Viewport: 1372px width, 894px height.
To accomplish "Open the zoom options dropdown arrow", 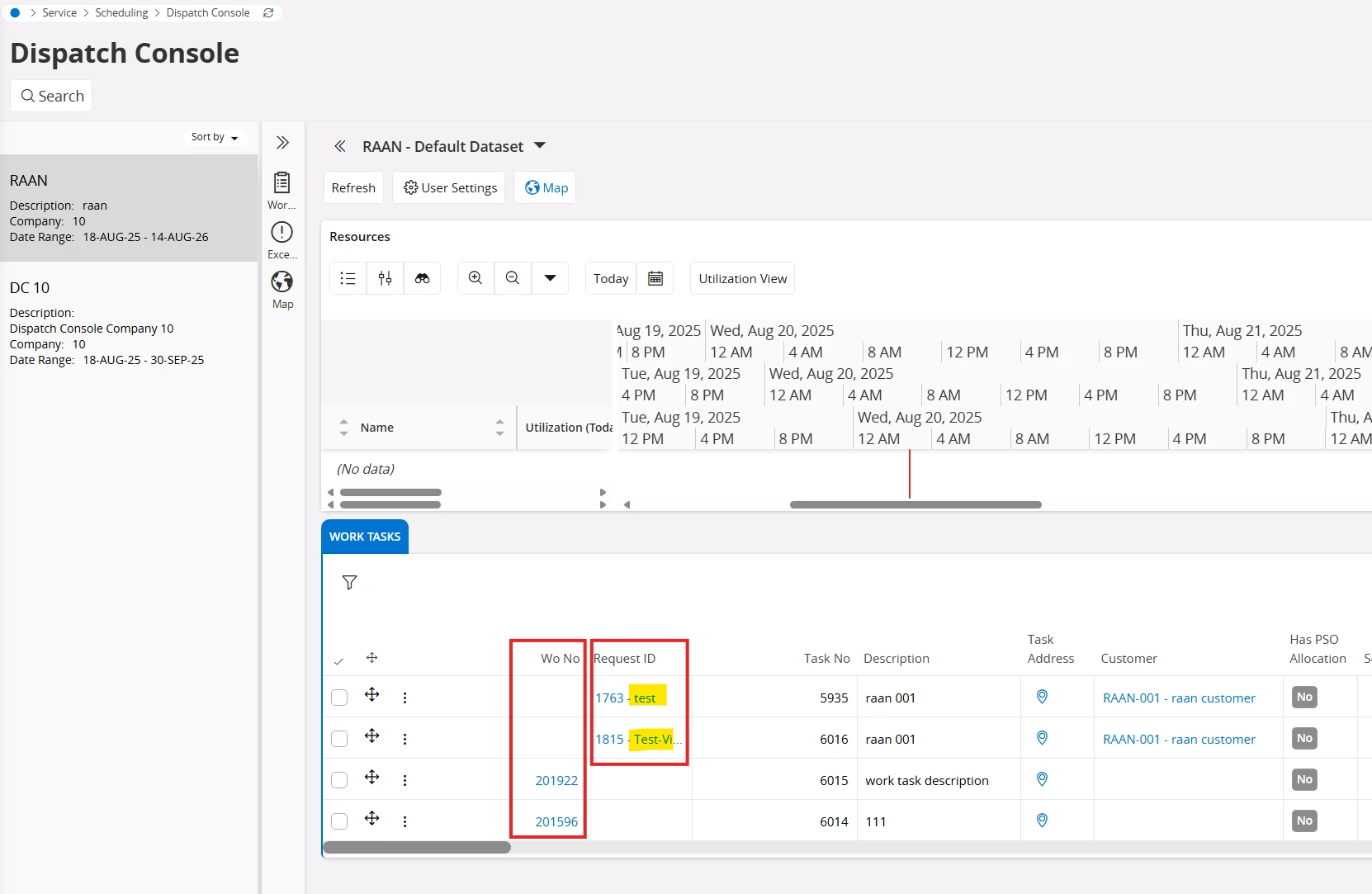I will (550, 278).
